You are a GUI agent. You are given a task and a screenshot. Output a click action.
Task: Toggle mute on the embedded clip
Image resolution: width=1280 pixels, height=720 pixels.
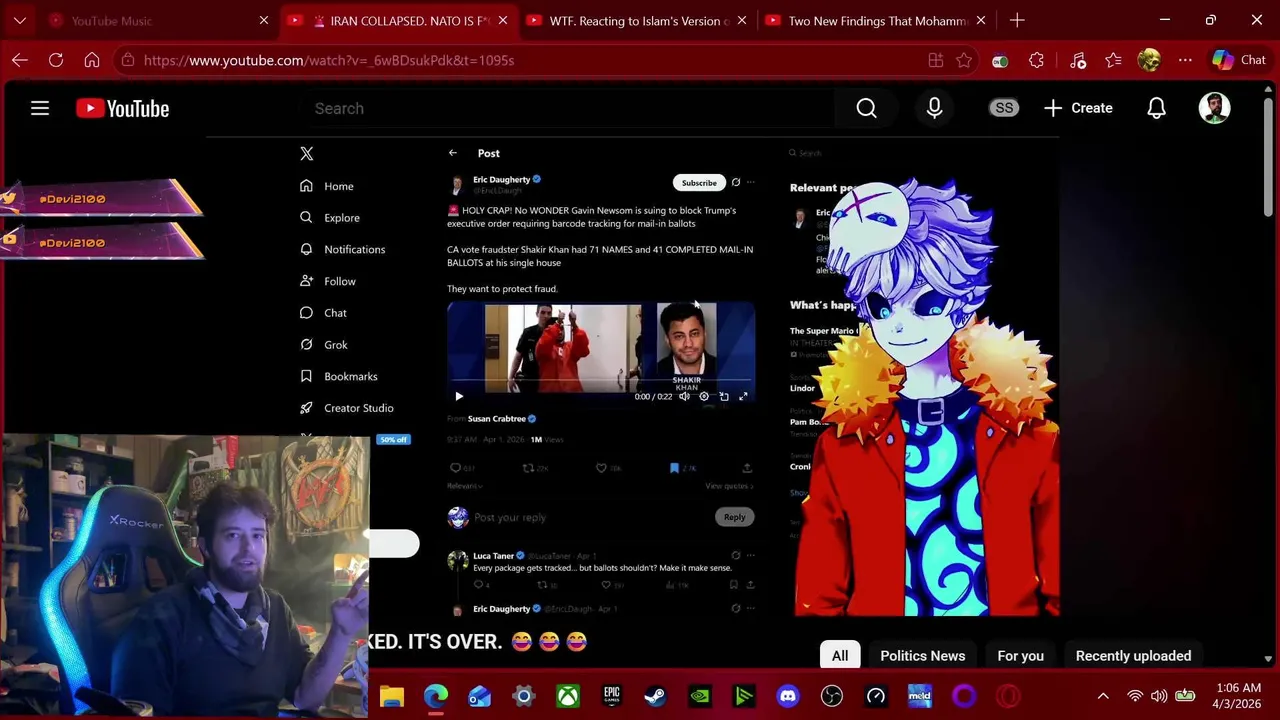click(x=684, y=397)
